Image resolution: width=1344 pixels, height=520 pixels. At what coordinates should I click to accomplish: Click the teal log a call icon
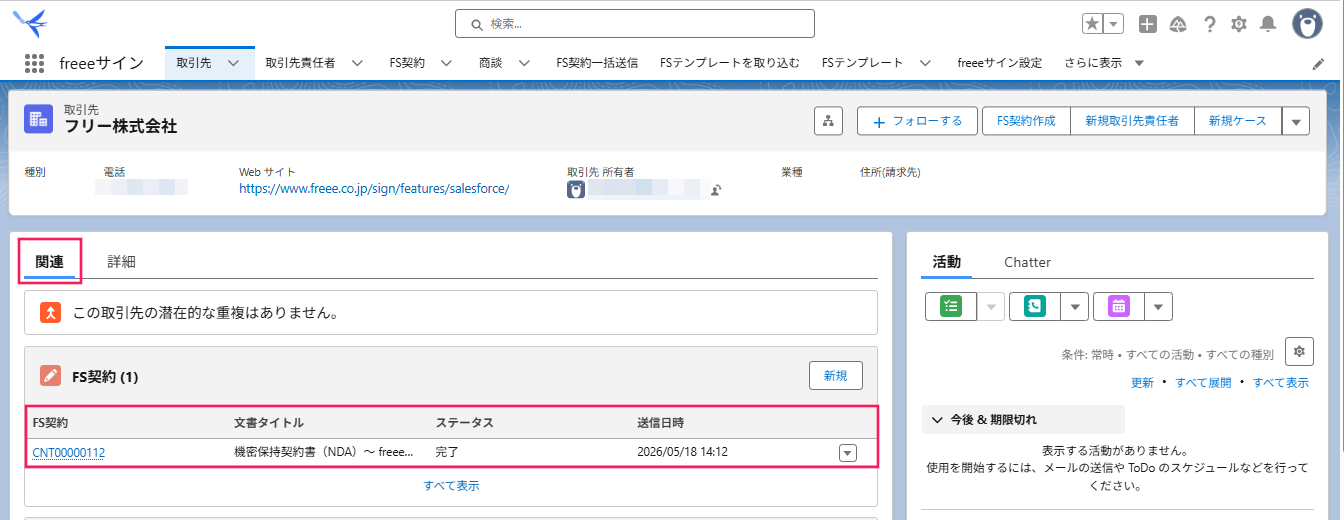click(x=1034, y=307)
